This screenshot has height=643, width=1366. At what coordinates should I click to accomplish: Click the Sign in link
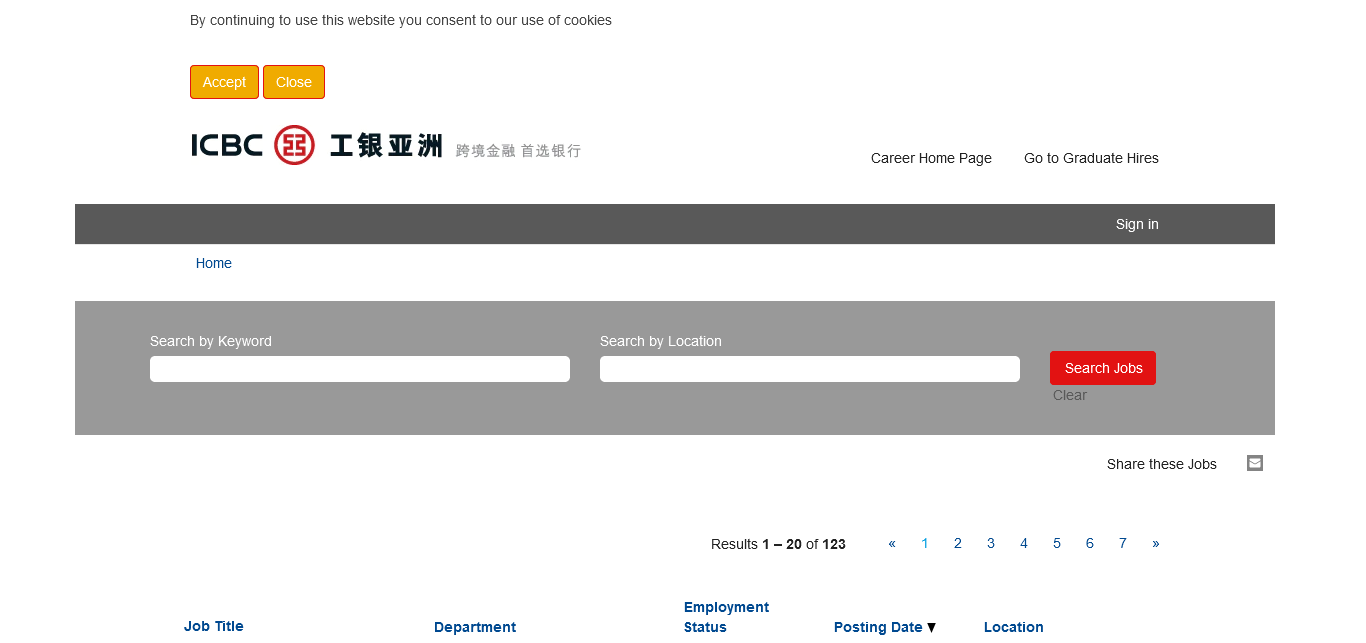point(1137,224)
